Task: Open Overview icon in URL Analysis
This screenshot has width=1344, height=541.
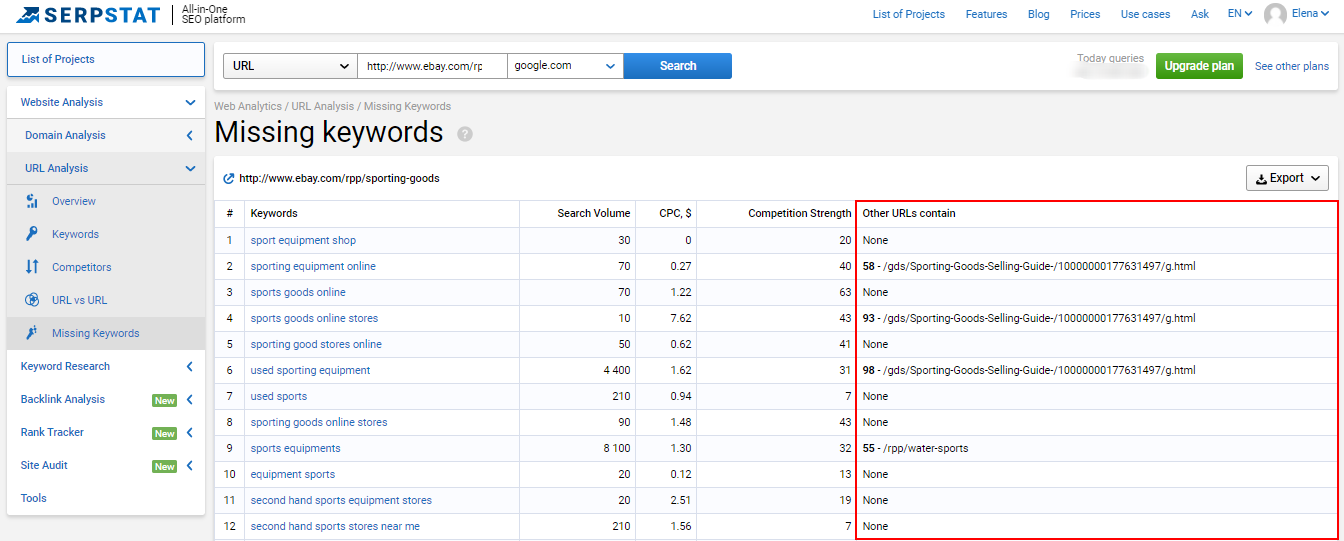Action: pyautogui.click(x=32, y=201)
